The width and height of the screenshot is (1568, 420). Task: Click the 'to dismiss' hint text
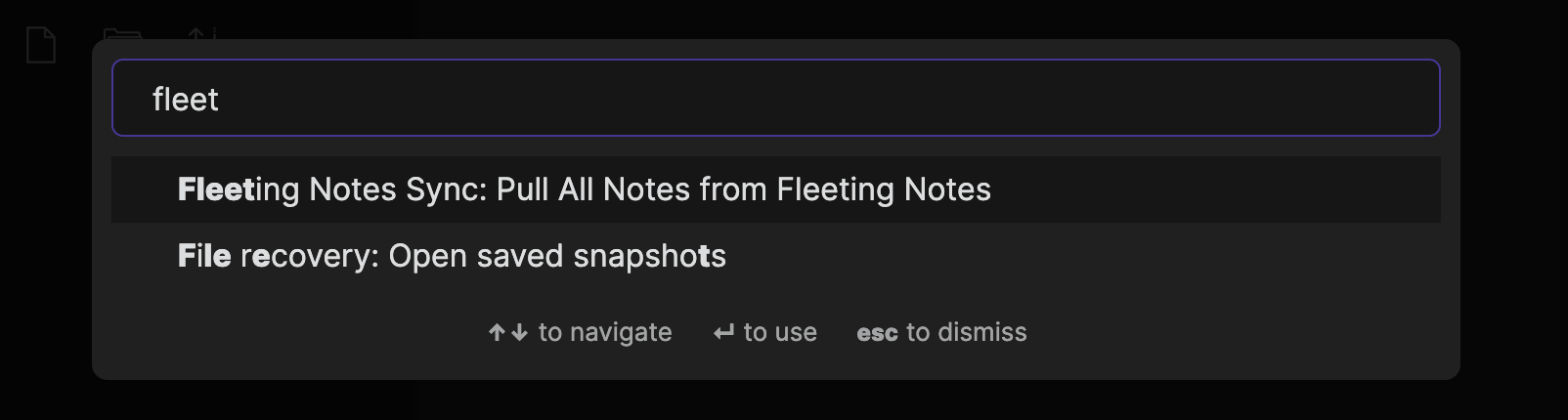pos(967,333)
